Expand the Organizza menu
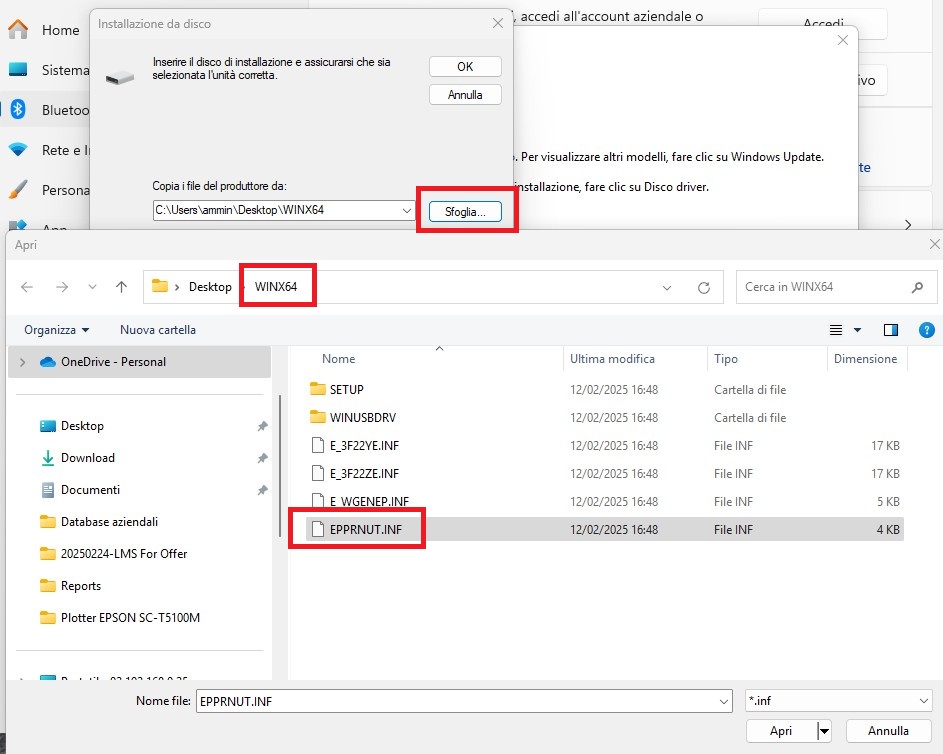This screenshot has height=754, width=943. pos(57,329)
